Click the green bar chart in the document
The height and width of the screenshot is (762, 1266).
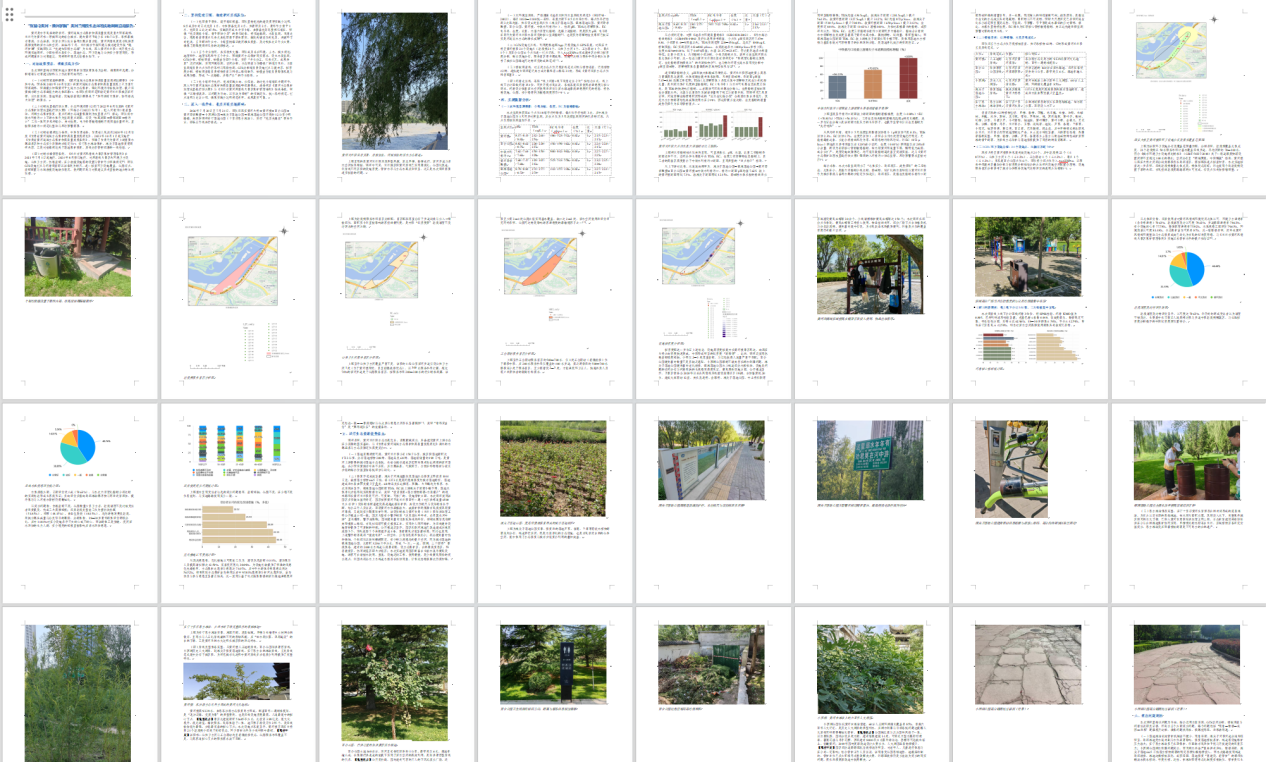(711, 125)
